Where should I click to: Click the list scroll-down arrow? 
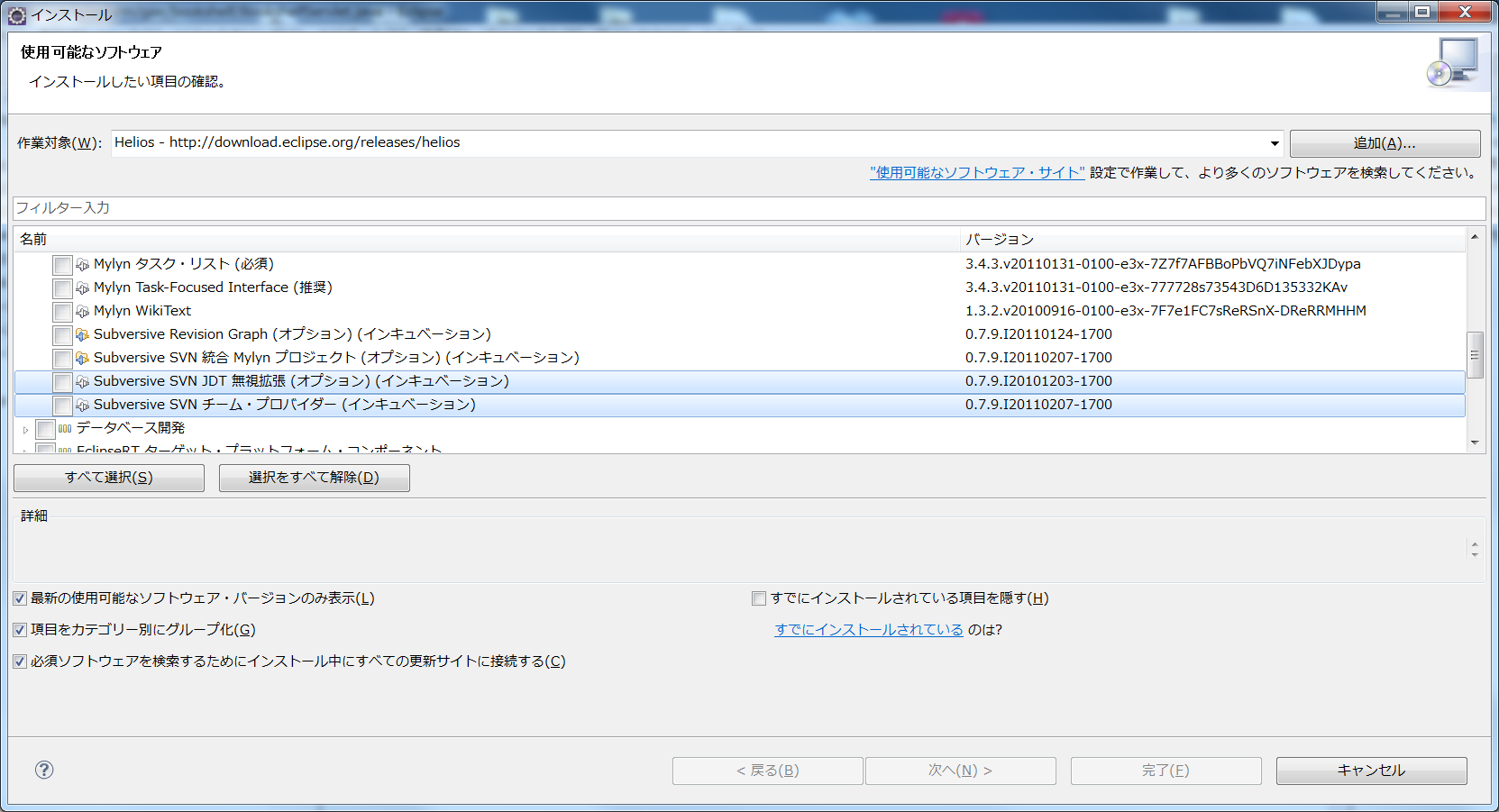(1476, 442)
